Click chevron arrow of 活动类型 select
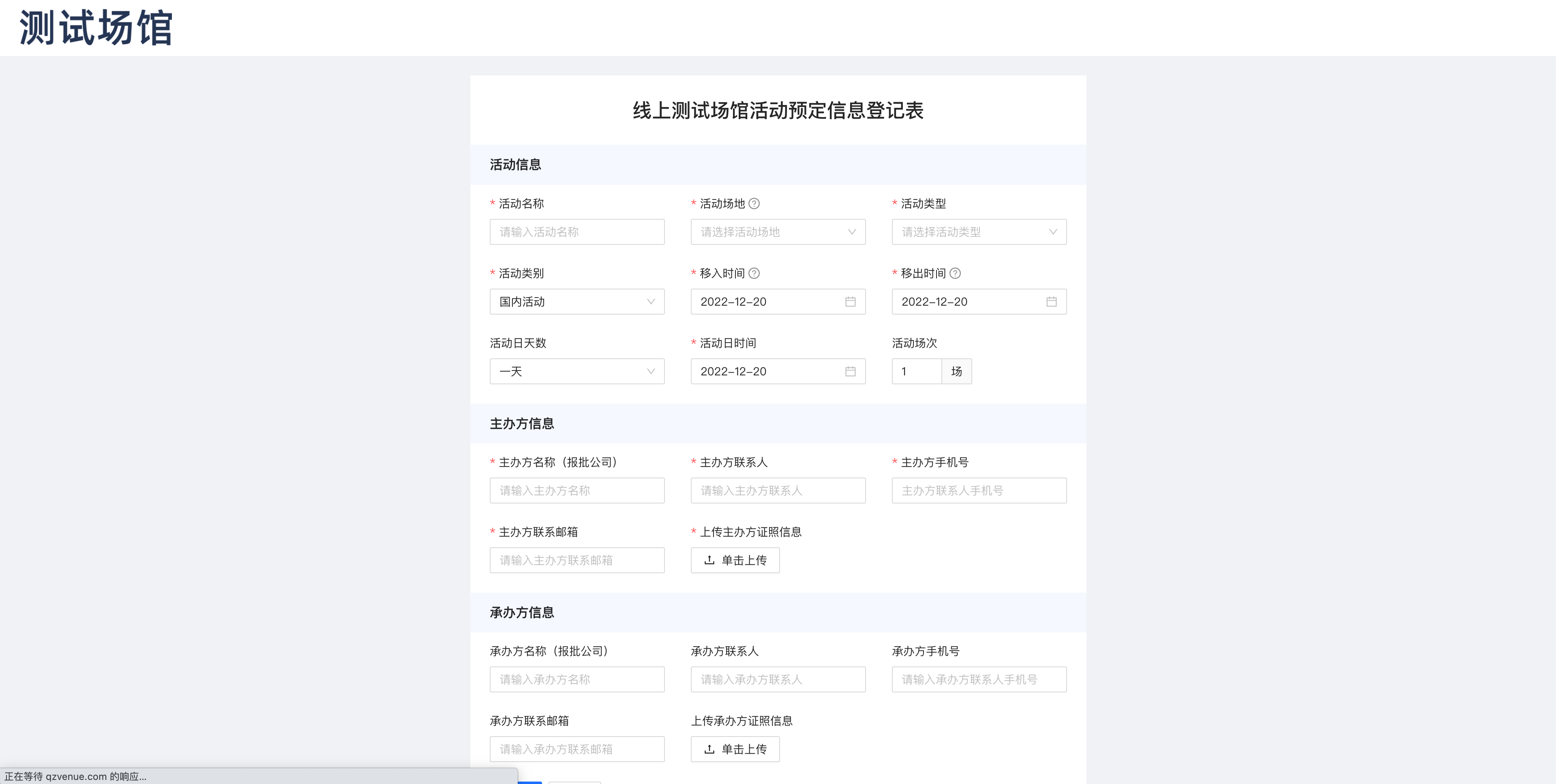Viewport: 1556px width, 784px height. (1053, 232)
